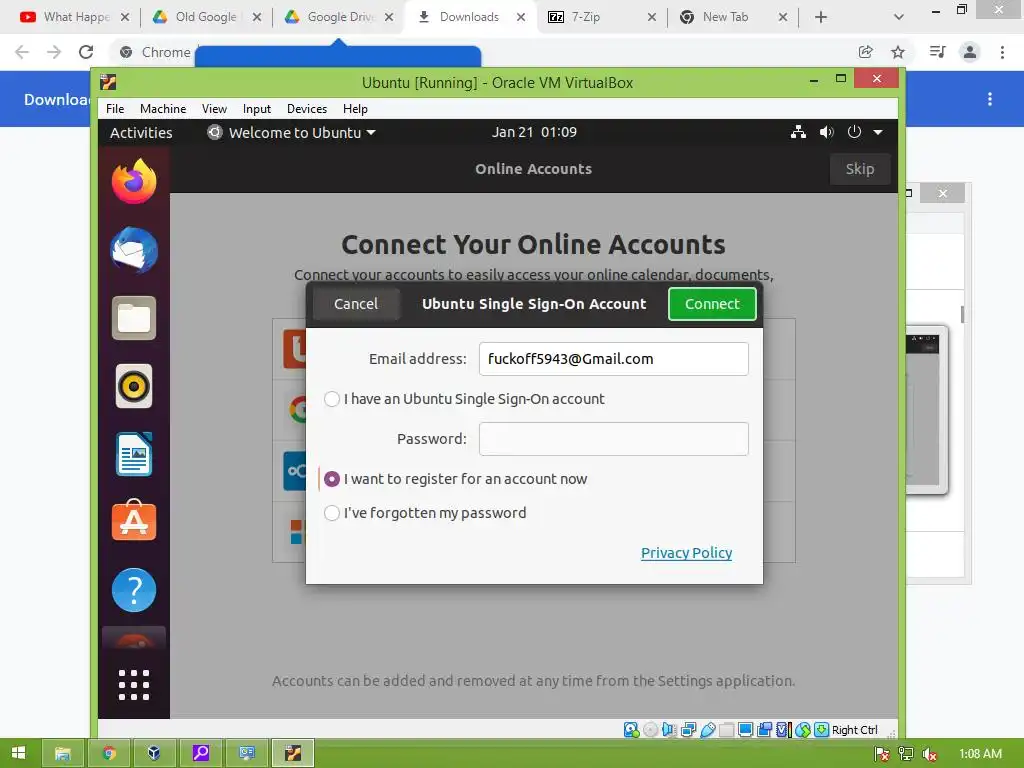Click Action Center flag in system tray
Viewport: 1024px width, 768px height.
click(882, 754)
